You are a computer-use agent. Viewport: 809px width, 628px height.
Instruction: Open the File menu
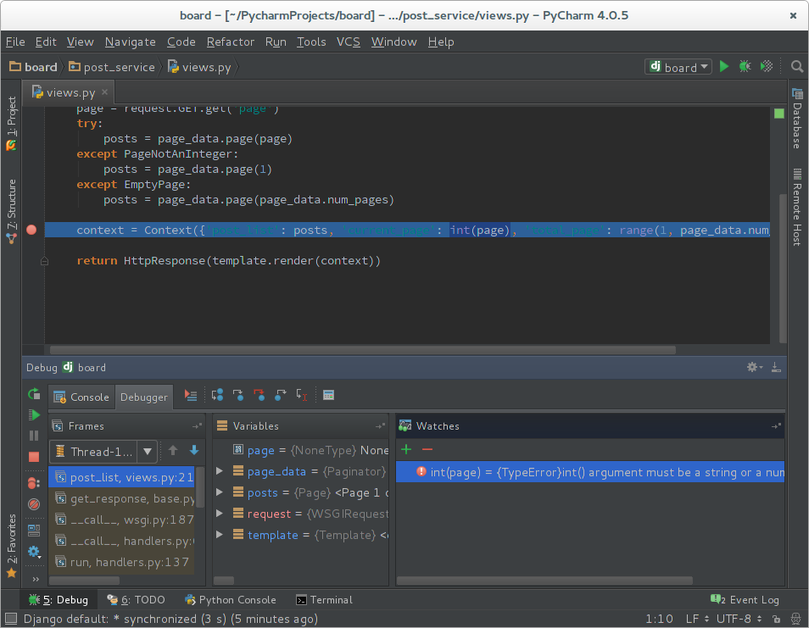15,42
